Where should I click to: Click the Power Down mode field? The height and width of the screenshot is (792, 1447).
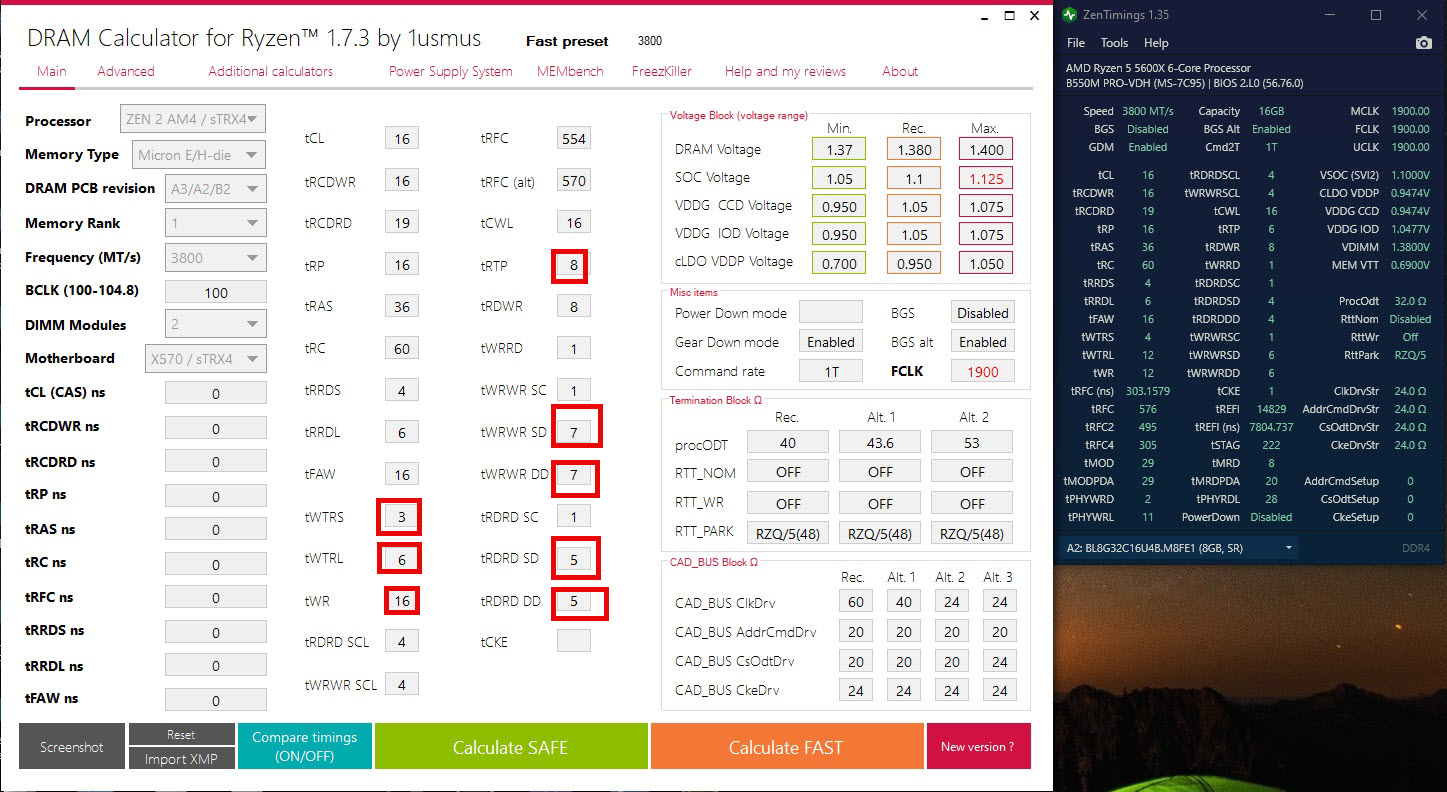(830, 312)
